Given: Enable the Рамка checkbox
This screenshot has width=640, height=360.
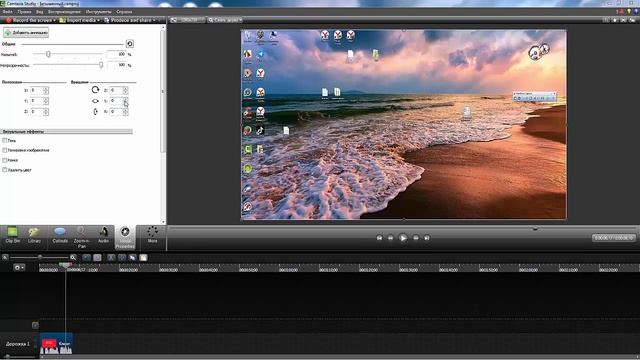Looking at the screenshot, I should pyautogui.click(x=5, y=160).
